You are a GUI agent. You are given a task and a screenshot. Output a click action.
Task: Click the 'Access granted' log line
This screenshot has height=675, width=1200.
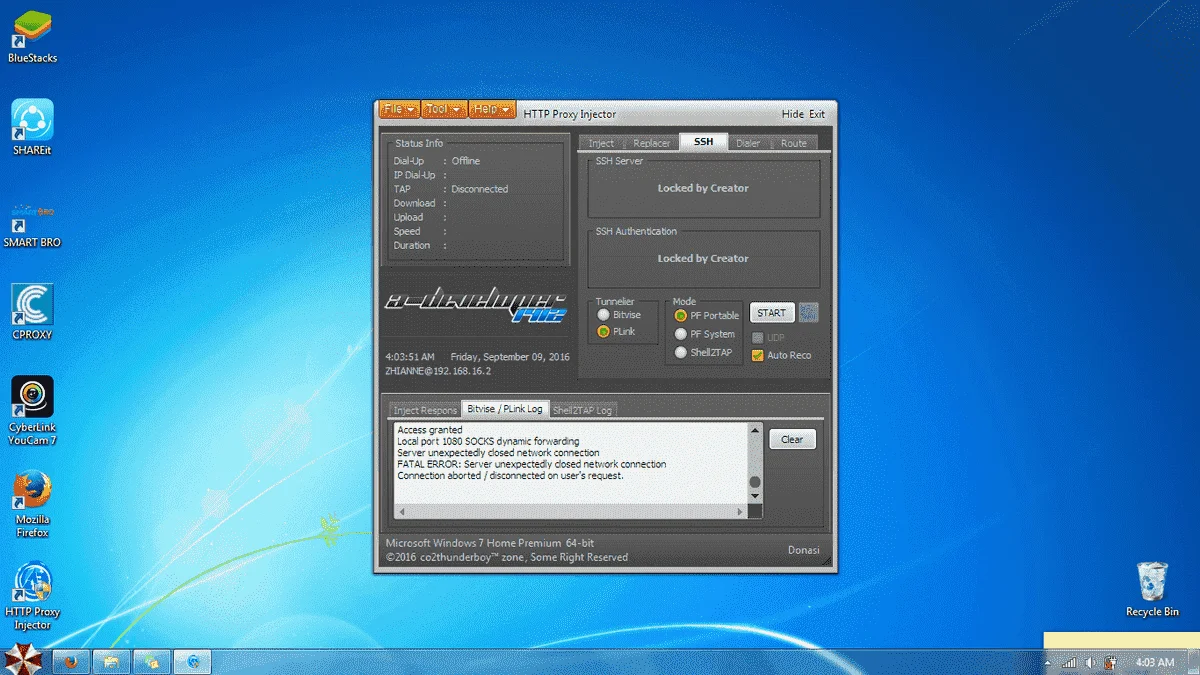[430, 430]
